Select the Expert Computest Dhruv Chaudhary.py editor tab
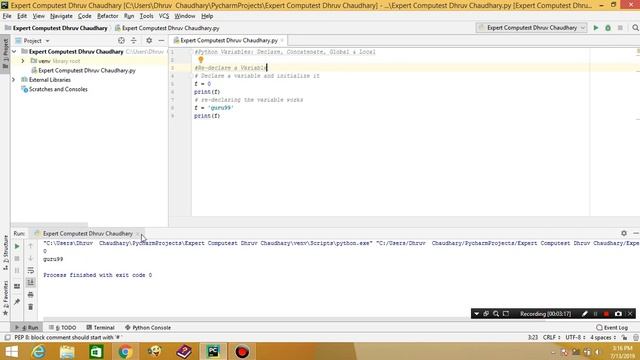640x360 pixels. coord(229,40)
